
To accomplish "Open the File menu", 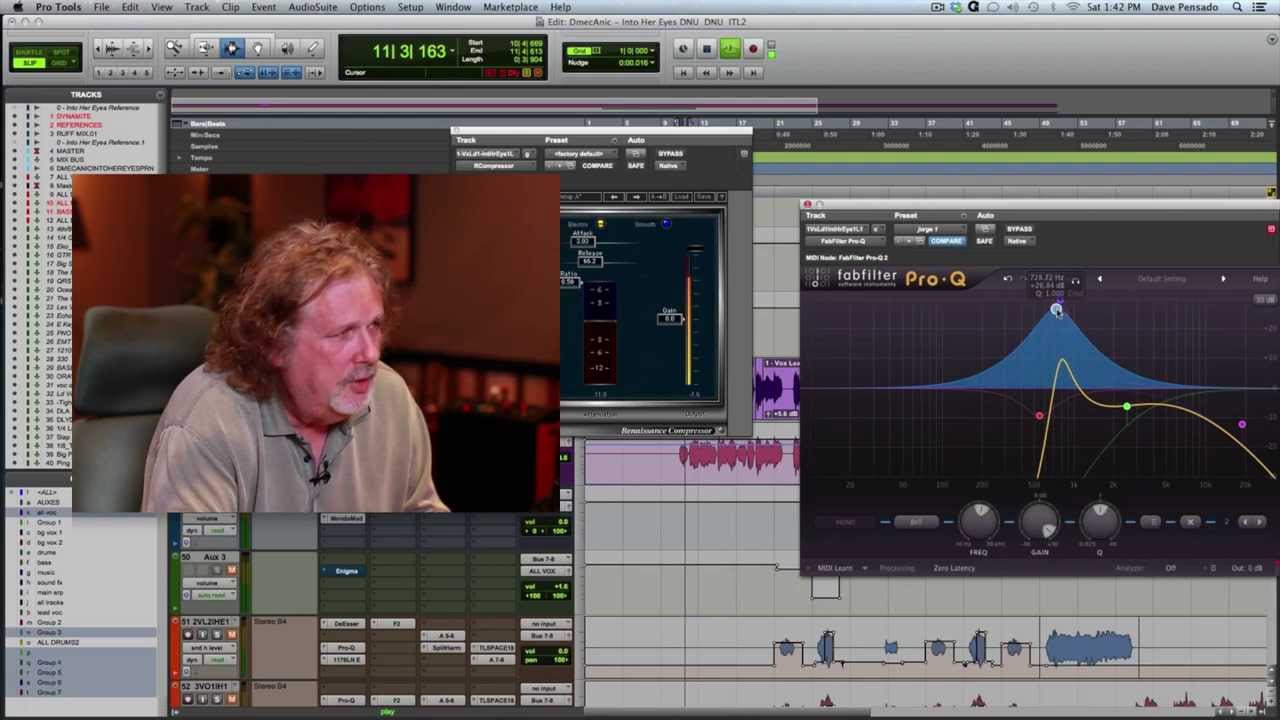I will 102,7.
